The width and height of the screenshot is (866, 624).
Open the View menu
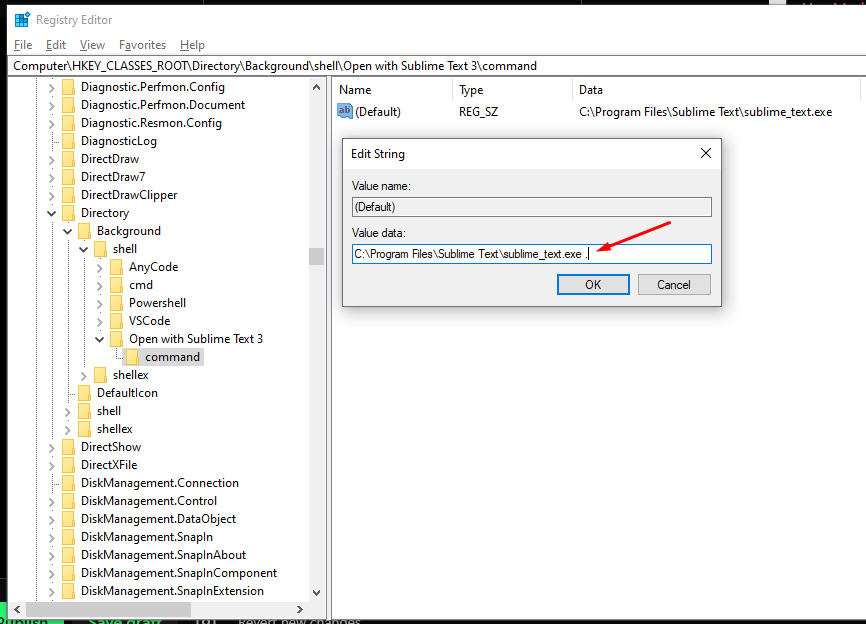coord(92,45)
